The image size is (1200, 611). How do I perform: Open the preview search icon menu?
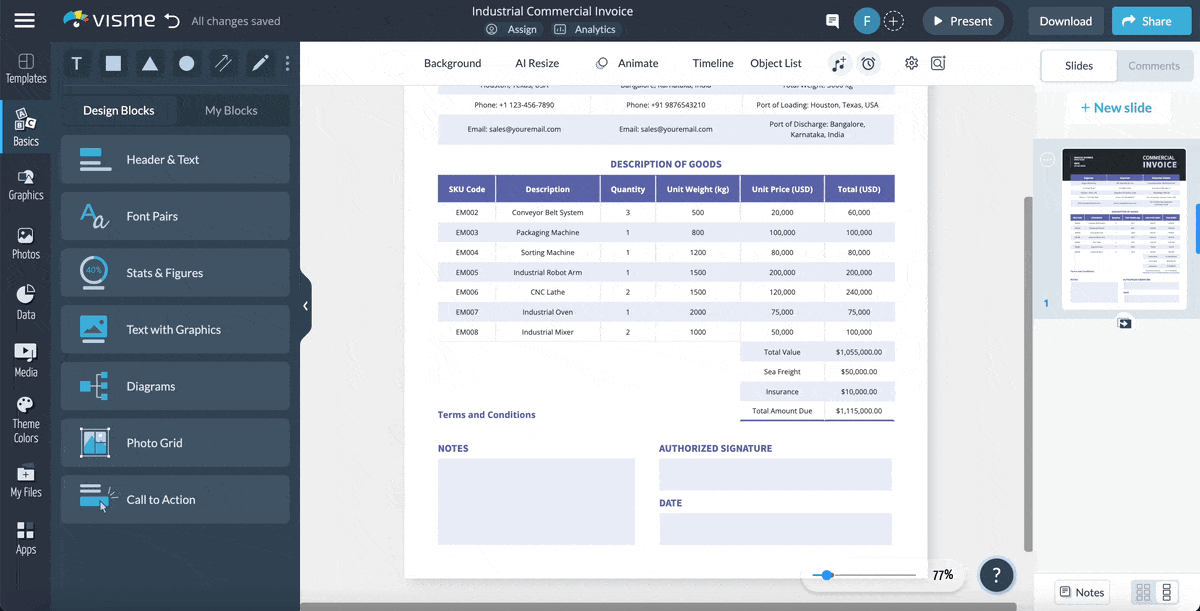click(x=938, y=63)
